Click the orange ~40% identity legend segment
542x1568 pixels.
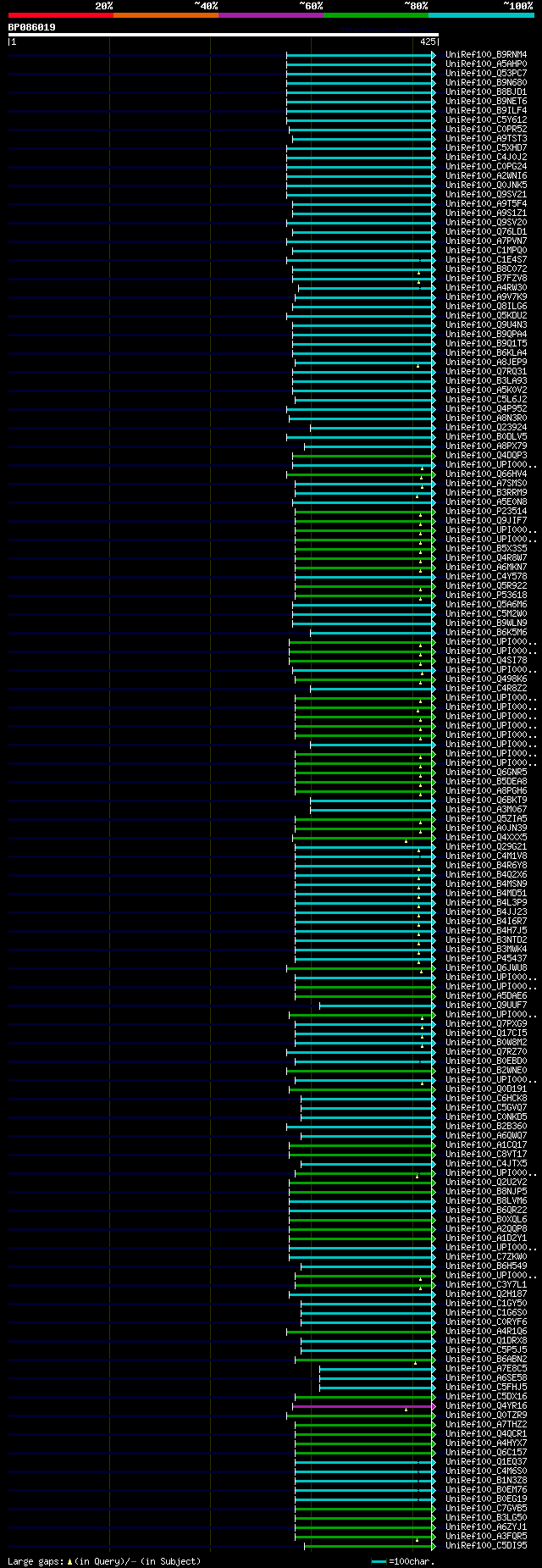click(x=165, y=15)
